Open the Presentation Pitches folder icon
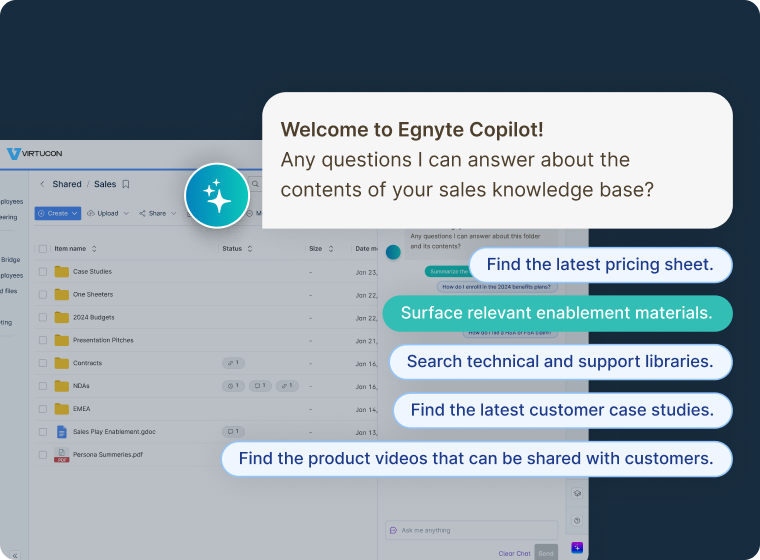The height and width of the screenshot is (560, 760). (x=62, y=340)
